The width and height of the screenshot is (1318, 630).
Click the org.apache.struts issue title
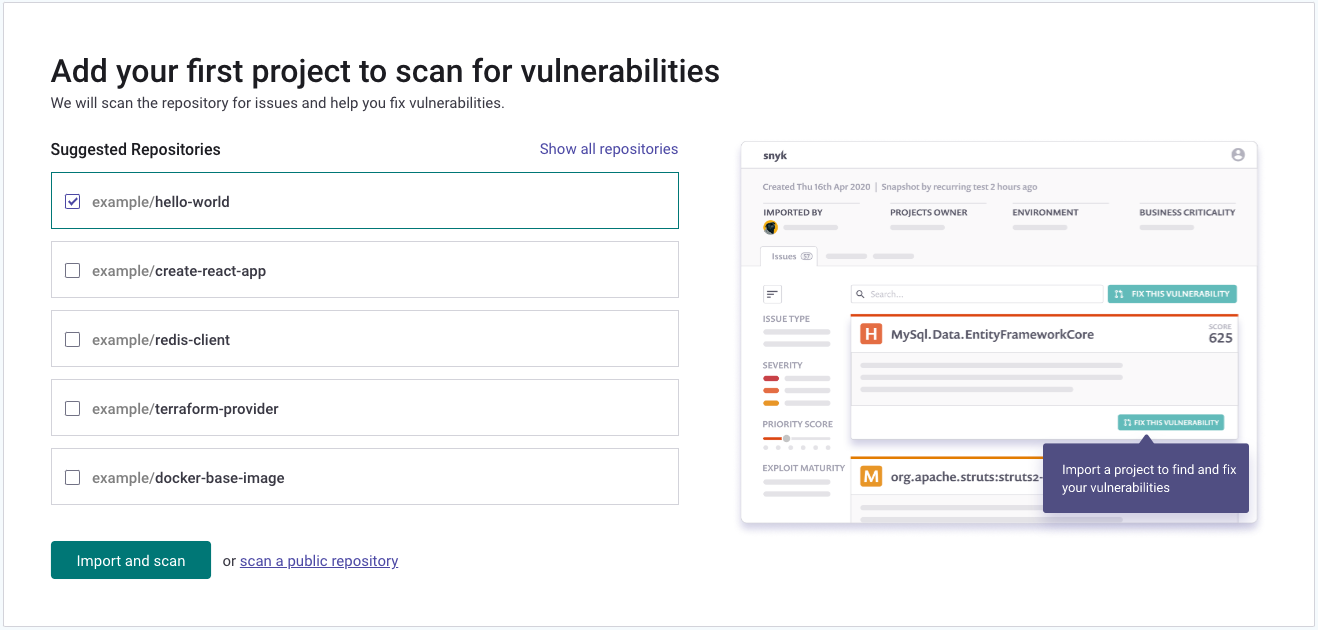(x=966, y=477)
